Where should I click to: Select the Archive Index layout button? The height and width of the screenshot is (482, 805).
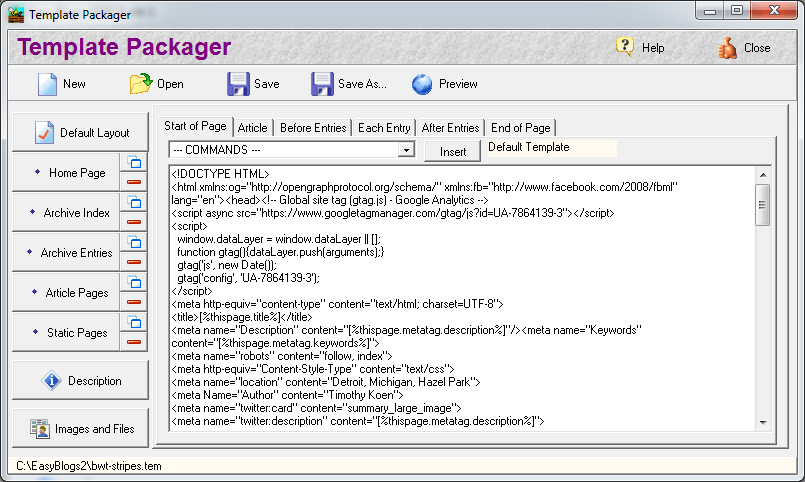(x=66, y=213)
